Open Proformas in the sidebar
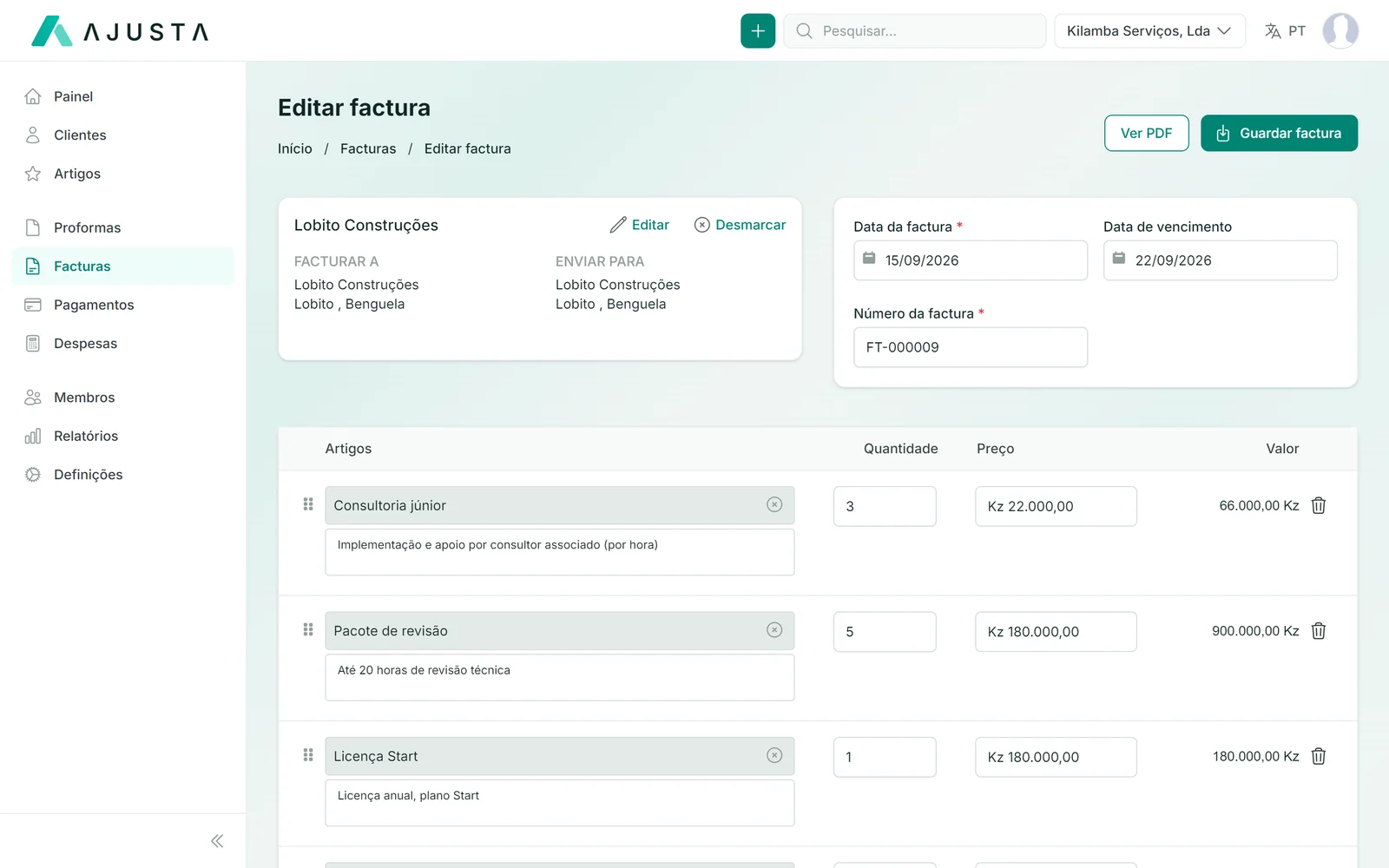 click(122, 227)
